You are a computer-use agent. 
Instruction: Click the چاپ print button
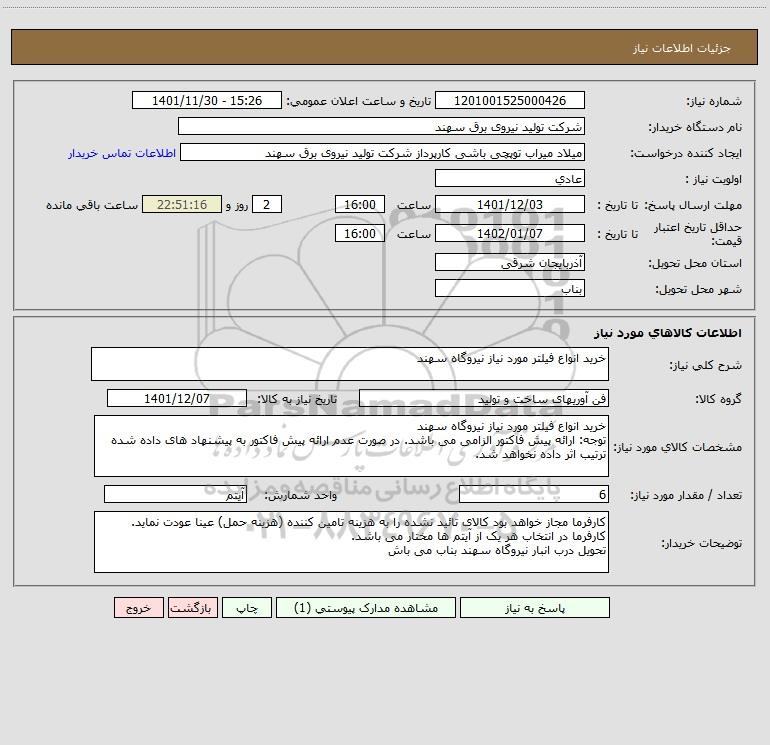click(247, 608)
